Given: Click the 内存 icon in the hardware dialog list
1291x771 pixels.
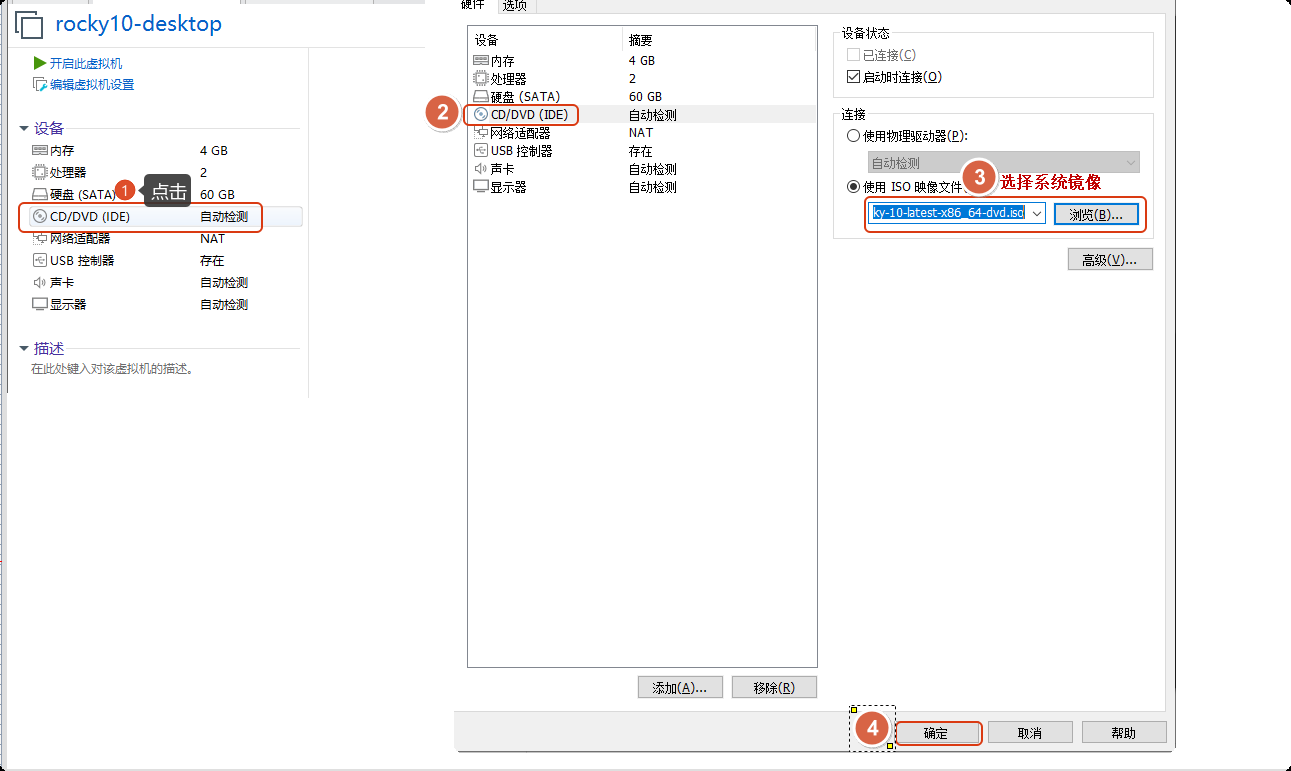Looking at the screenshot, I should (481, 61).
